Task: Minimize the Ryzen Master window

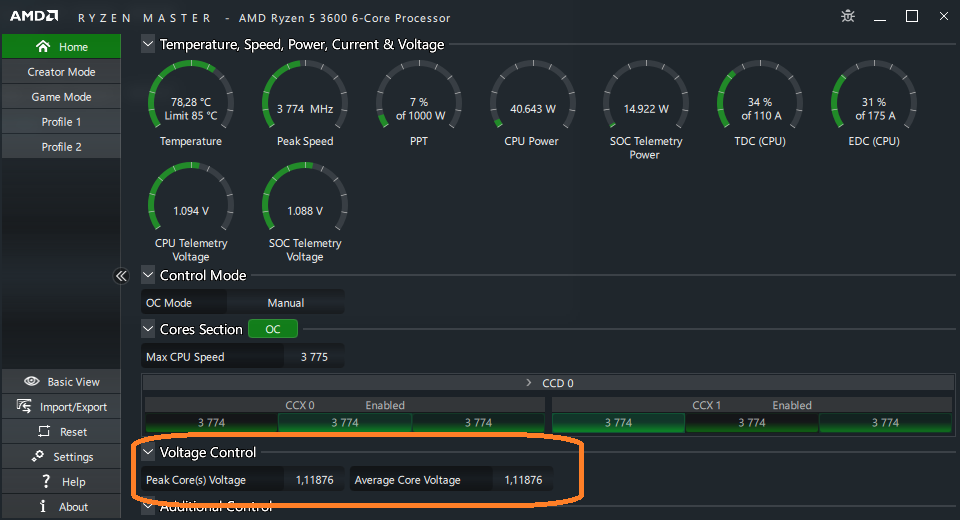Action: coord(880,18)
